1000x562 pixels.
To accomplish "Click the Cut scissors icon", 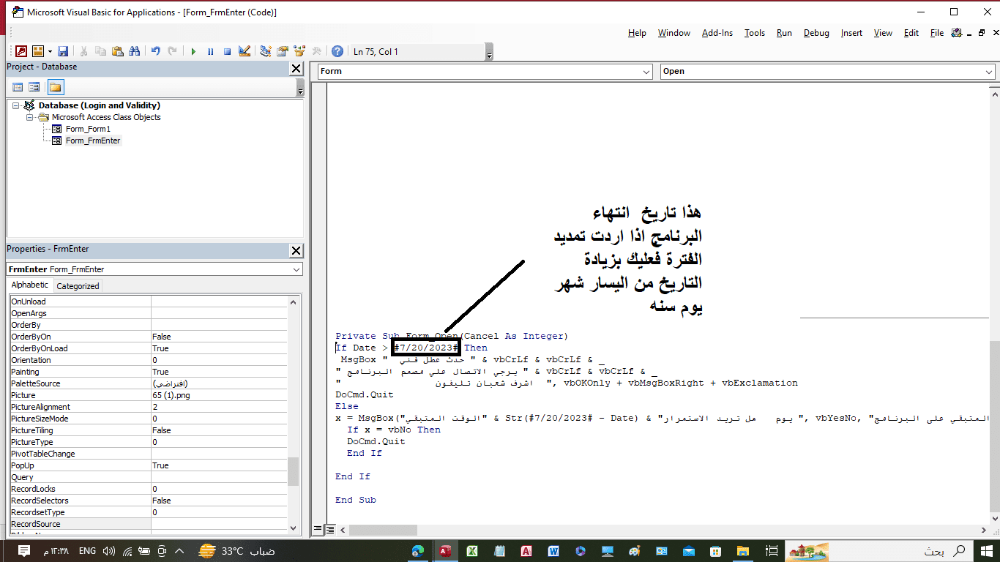I will pos(83,51).
